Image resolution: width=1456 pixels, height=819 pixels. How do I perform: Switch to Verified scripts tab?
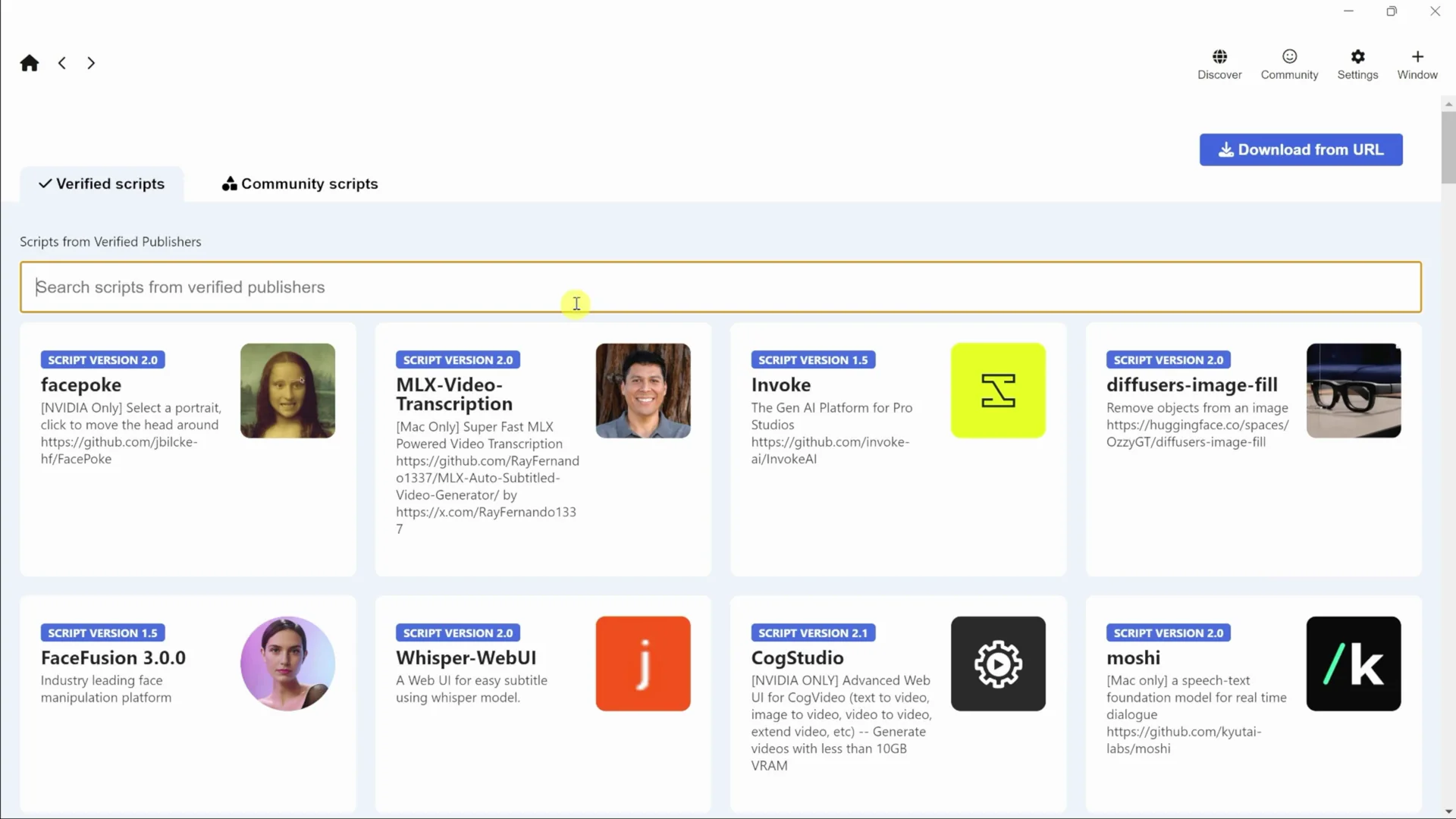(x=102, y=184)
